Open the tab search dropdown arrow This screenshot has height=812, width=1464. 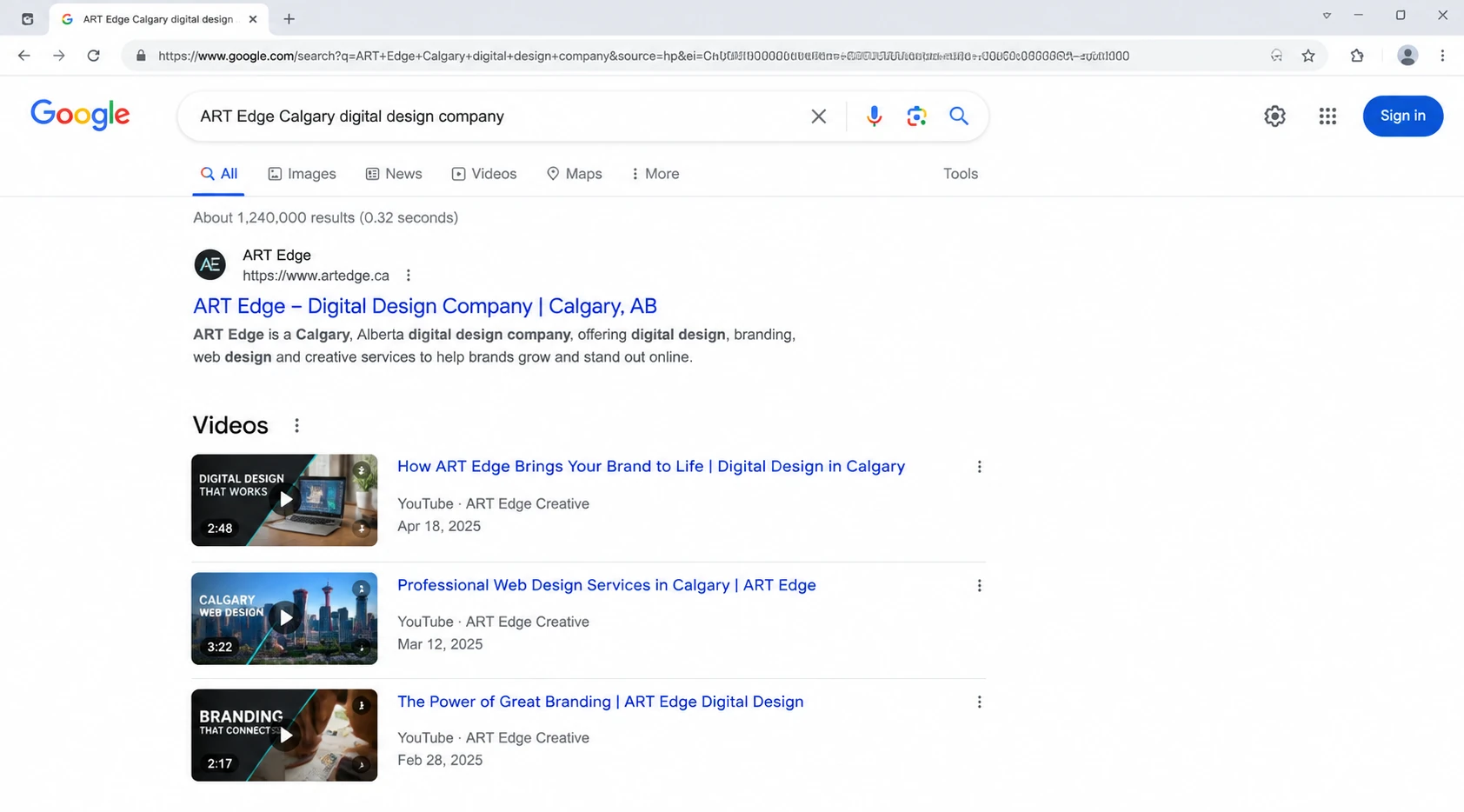point(1327,16)
